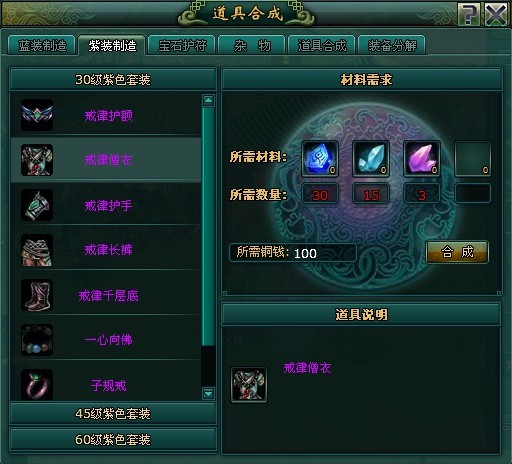512x464 pixels.
Task: Switch to the 宝石护符 tab
Action: coord(182,45)
